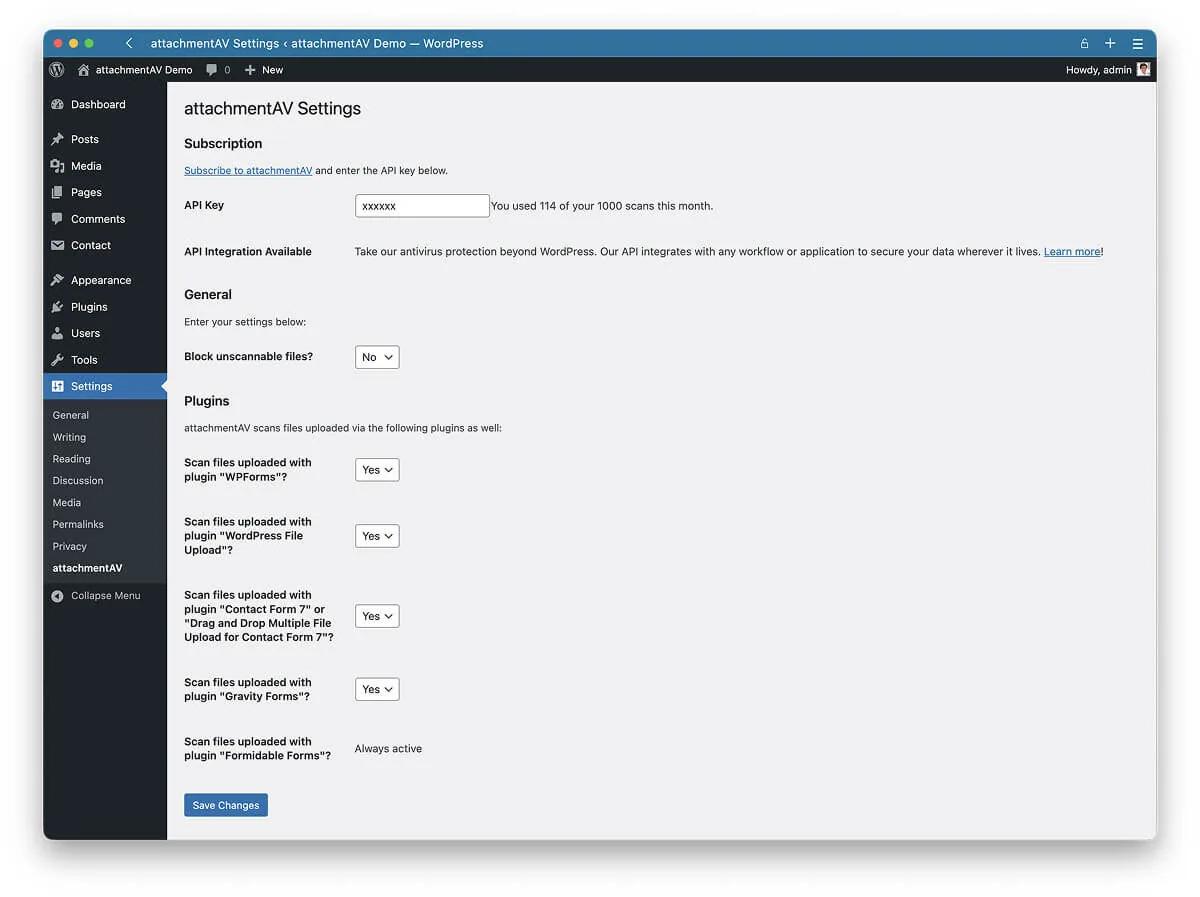The width and height of the screenshot is (1200, 897).
Task: Click the Dashboard gauge icon
Action: pos(58,104)
